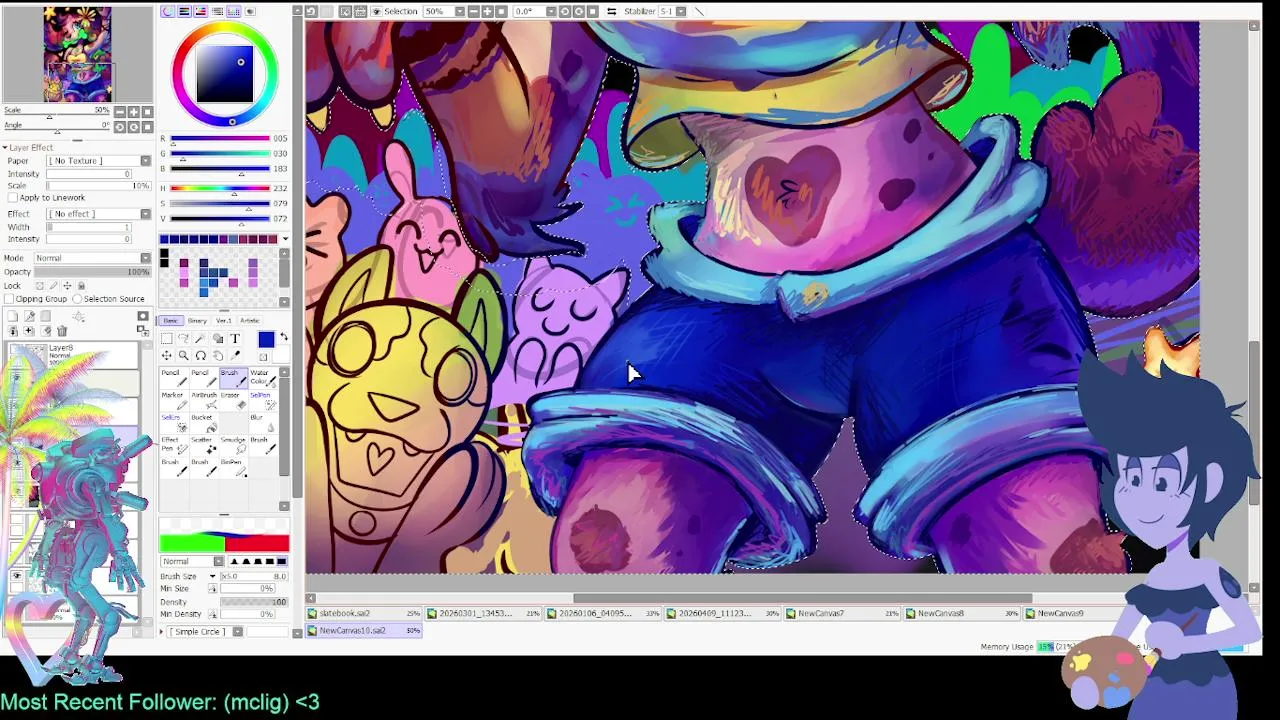Adjust the red R color slider
1280x720 pixels.
pos(220,138)
